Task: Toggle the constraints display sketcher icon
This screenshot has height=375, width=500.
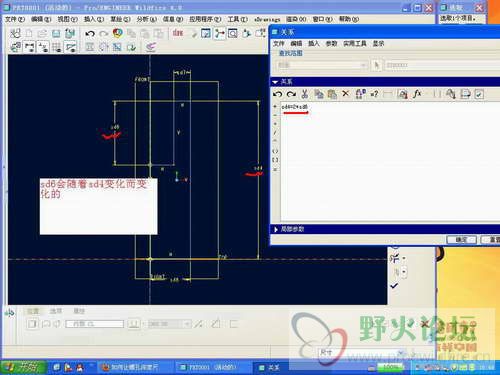Action: point(43,47)
